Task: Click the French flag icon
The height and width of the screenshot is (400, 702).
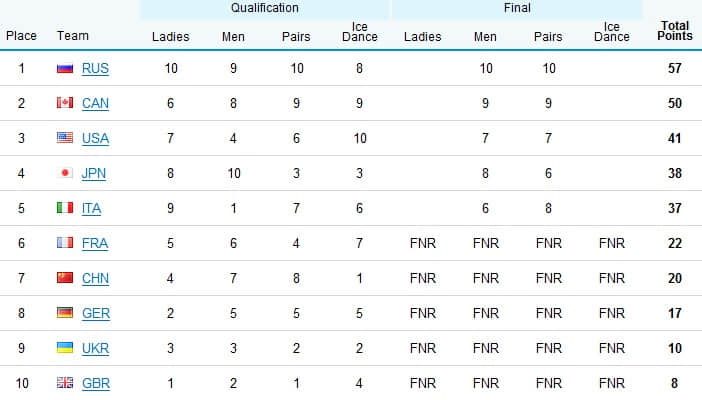Action: [x=65, y=243]
